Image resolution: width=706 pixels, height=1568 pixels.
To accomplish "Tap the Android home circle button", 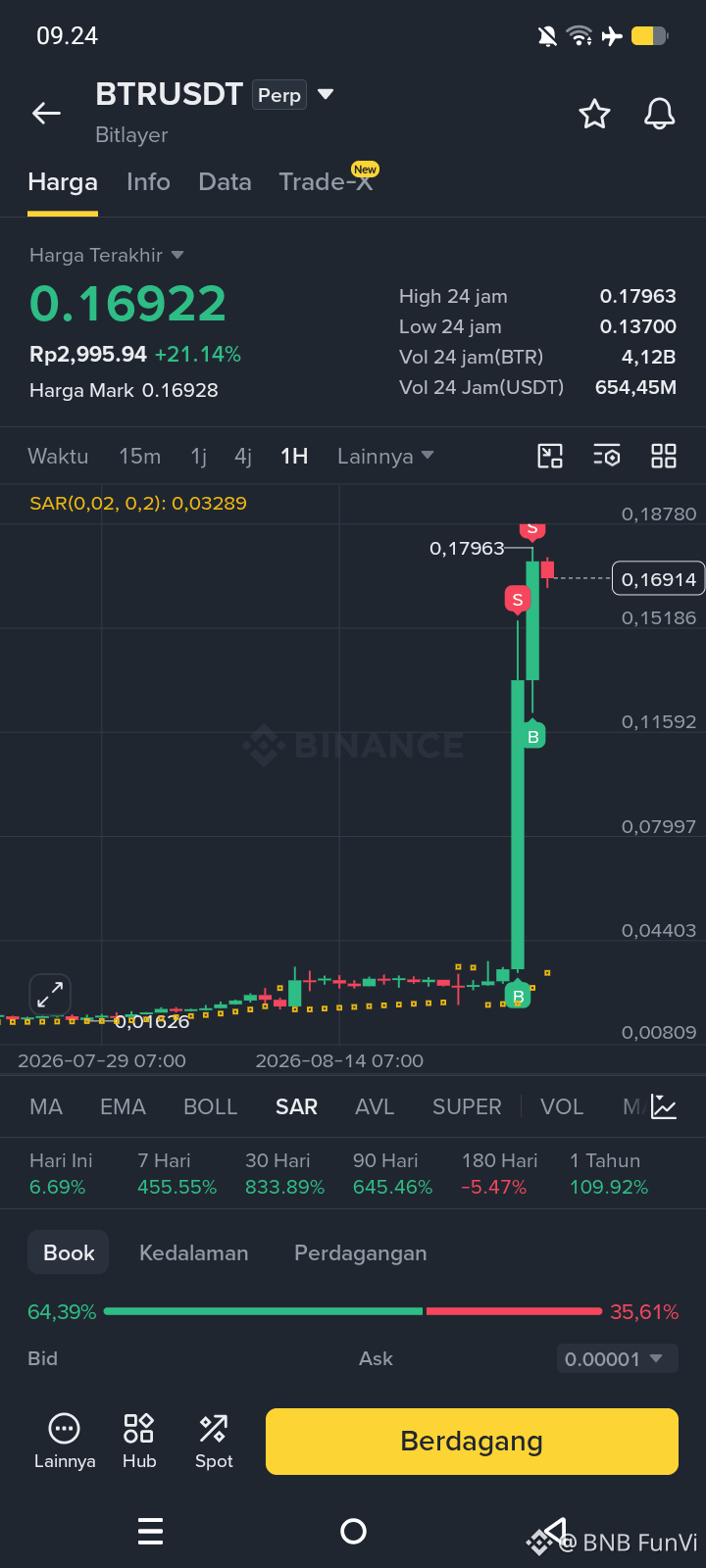I will (353, 1531).
